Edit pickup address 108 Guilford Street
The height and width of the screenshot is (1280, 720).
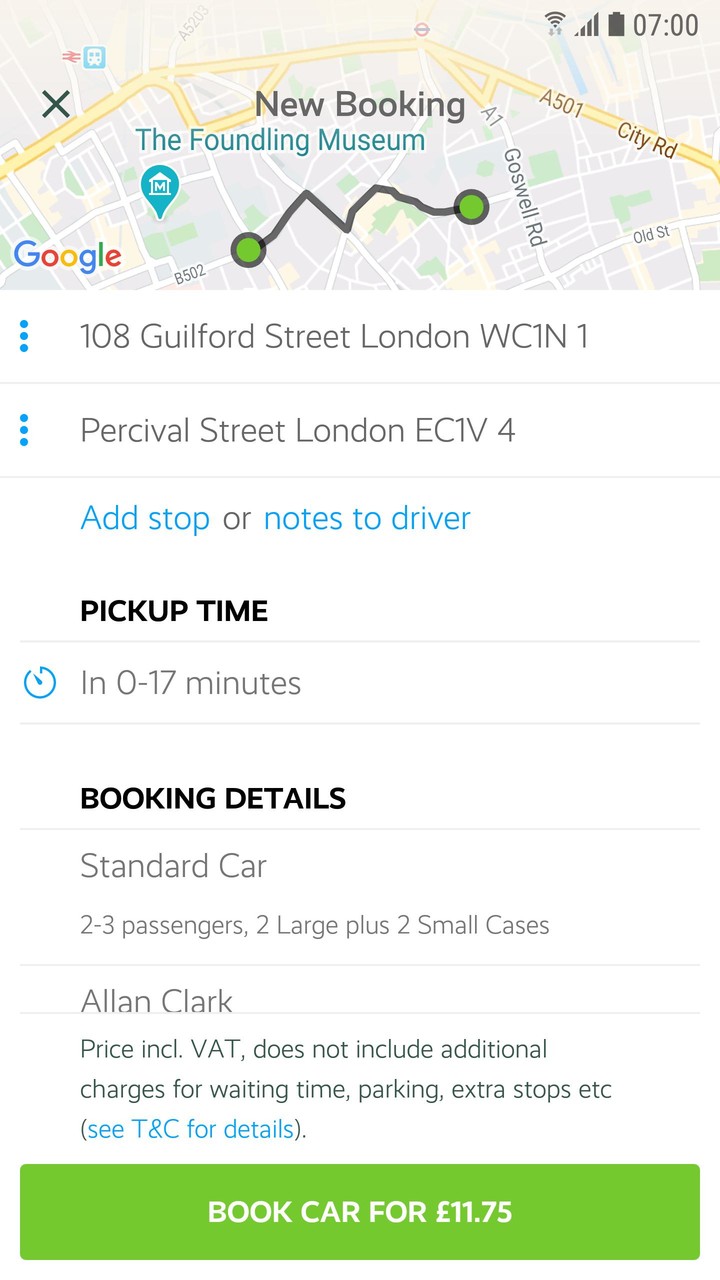pos(334,336)
